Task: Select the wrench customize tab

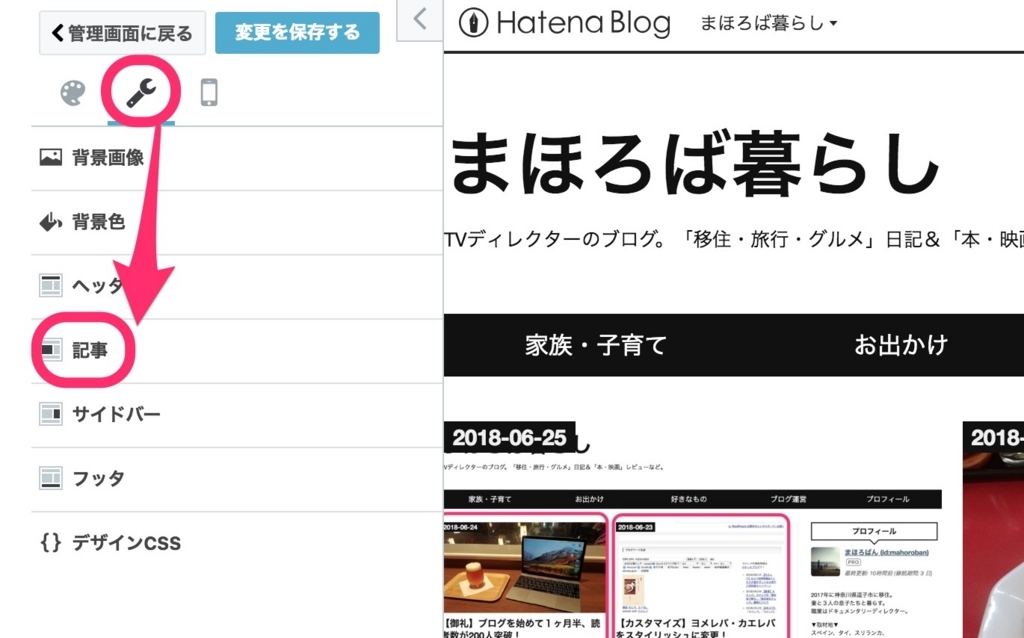Action: (141, 93)
